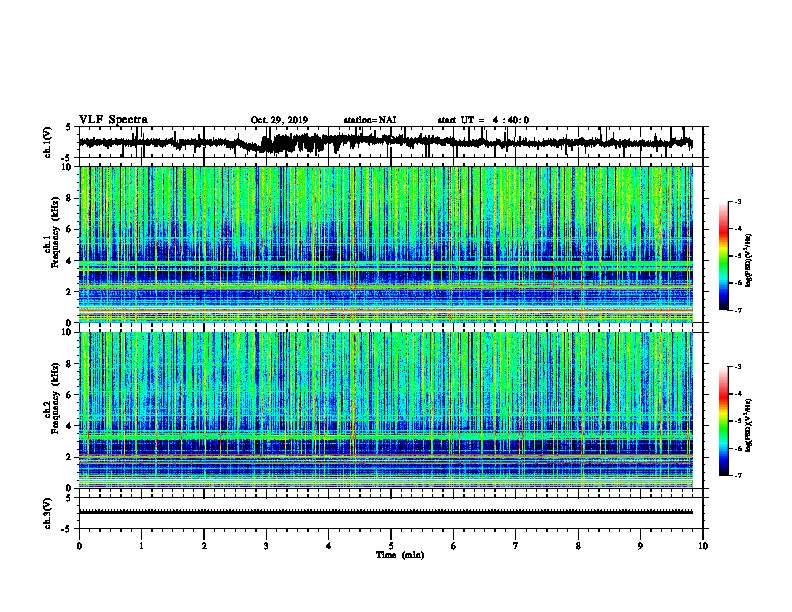Click time axis tick label '7'
This screenshot has height=612, width=792.
516,546
